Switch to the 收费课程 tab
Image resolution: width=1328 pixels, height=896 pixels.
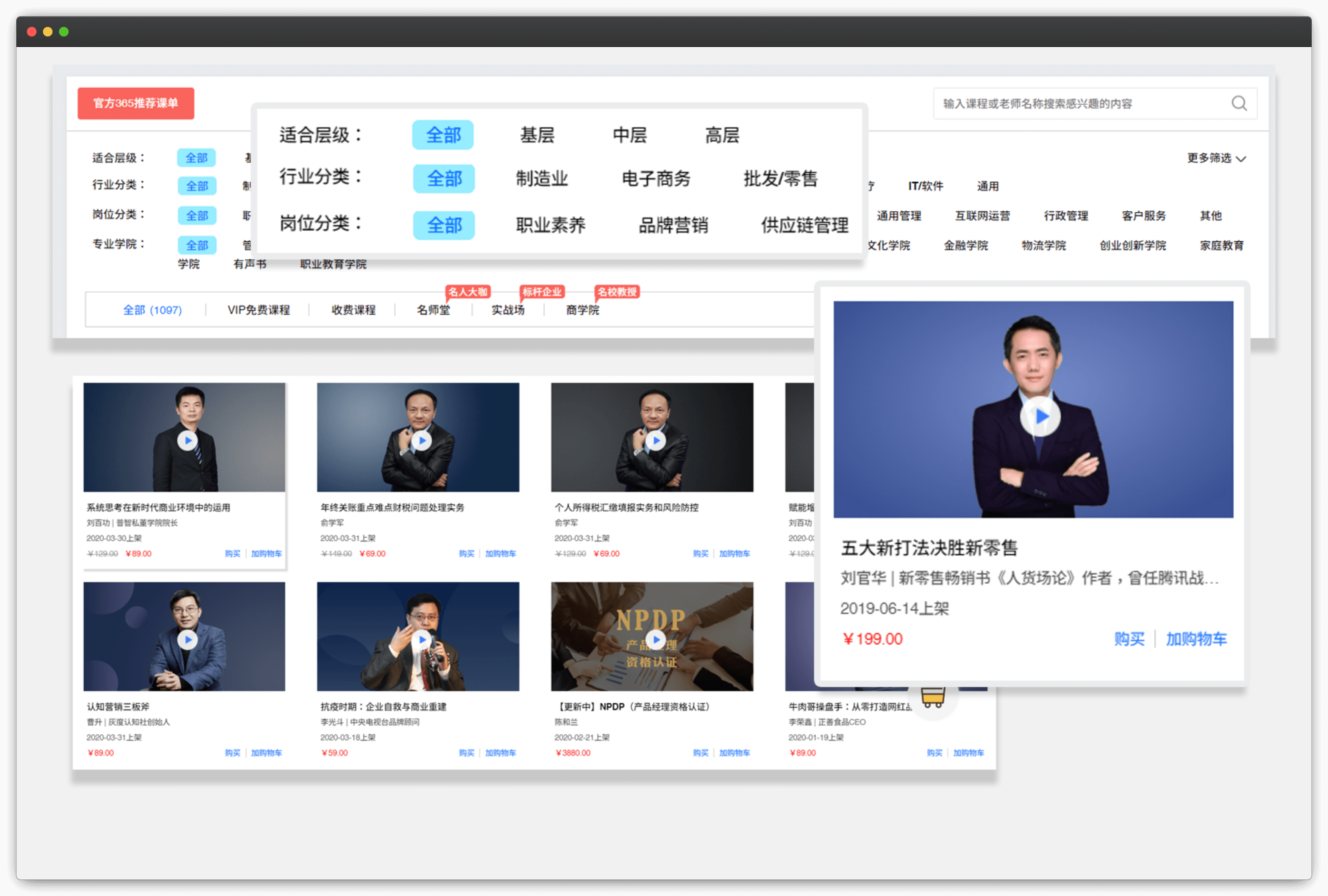pyautogui.click(x=353, y=310)
